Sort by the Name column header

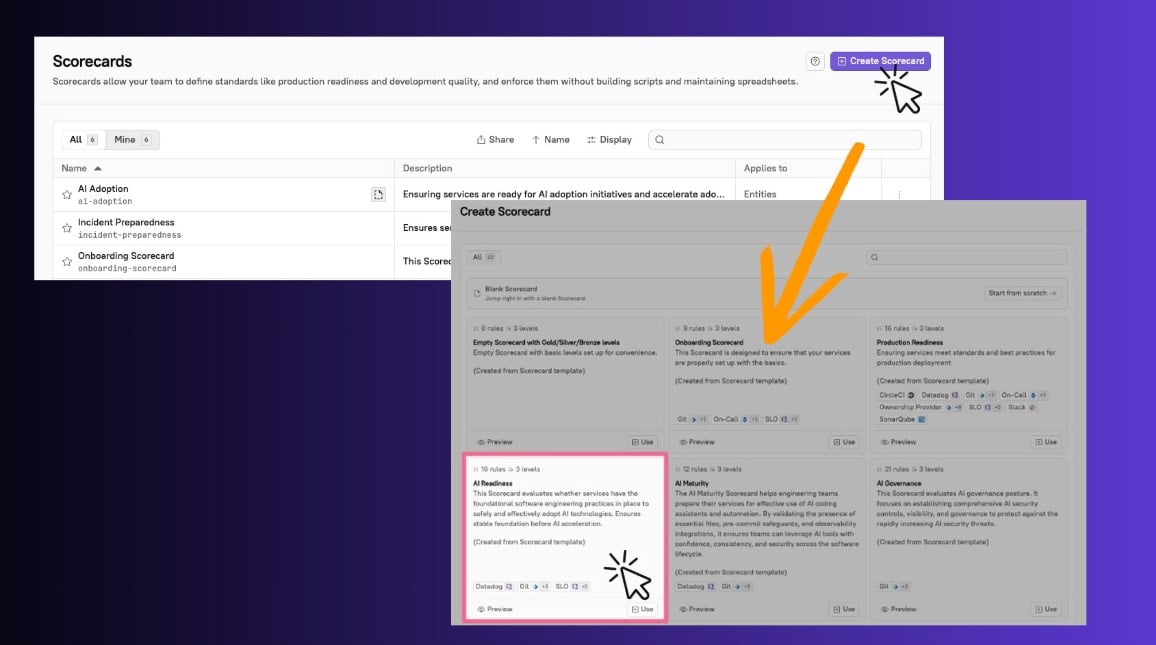(x=81, y=168)
